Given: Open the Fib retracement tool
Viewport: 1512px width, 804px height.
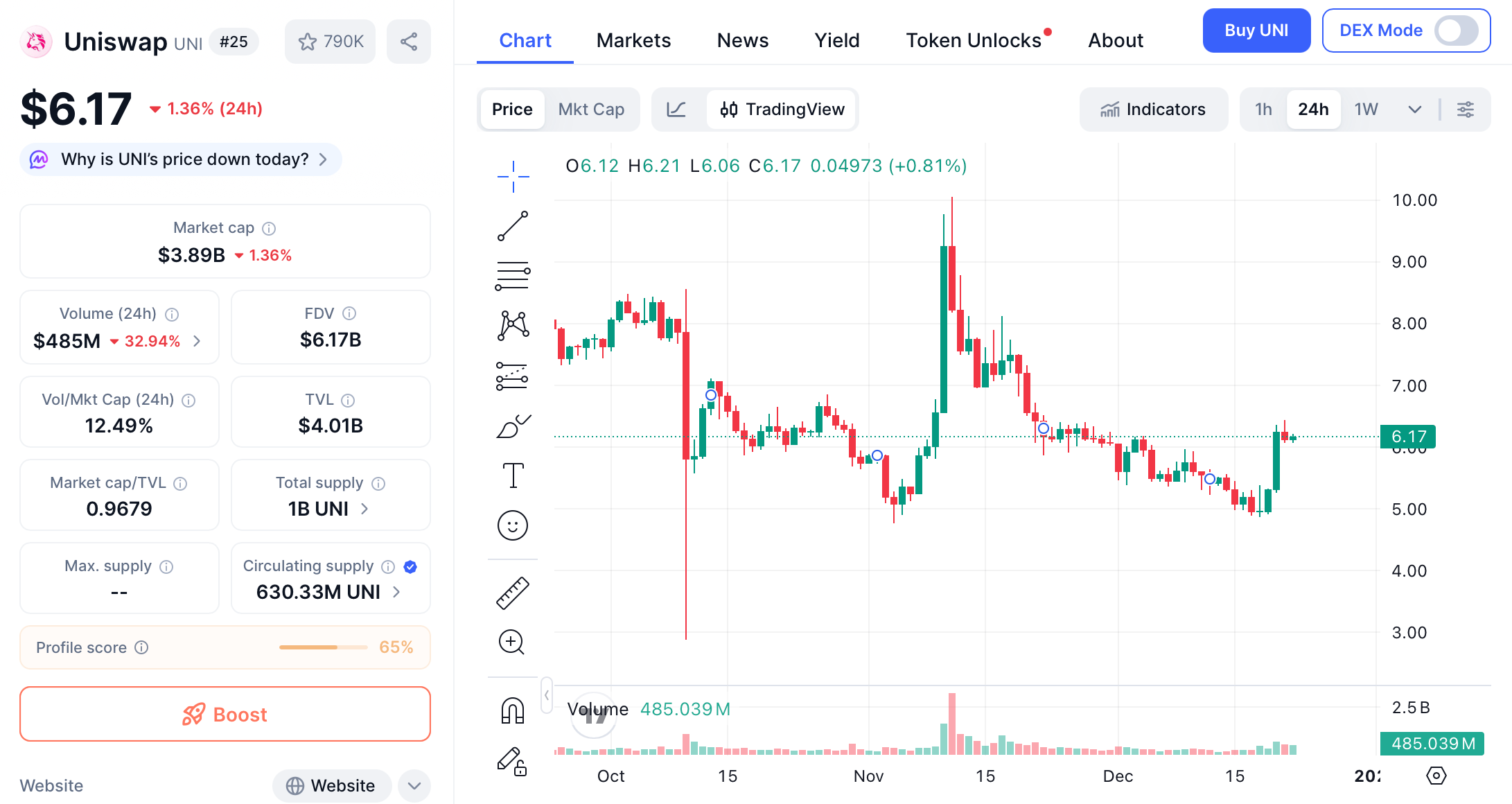Looking at the screenshot, I should [x=513, y=277].
